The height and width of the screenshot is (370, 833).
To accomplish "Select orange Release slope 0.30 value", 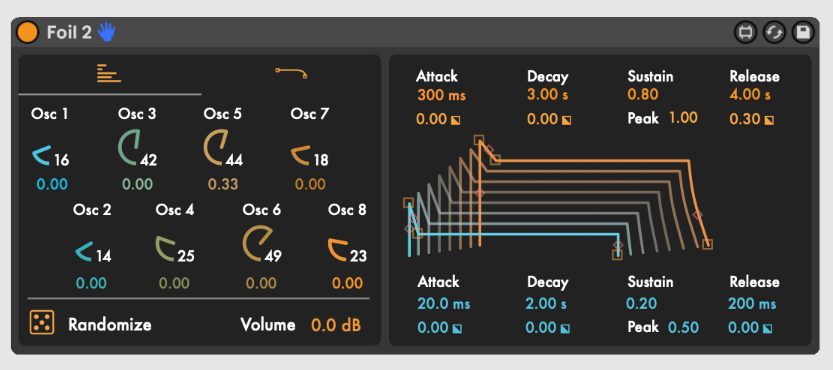I will click(745, 119).
